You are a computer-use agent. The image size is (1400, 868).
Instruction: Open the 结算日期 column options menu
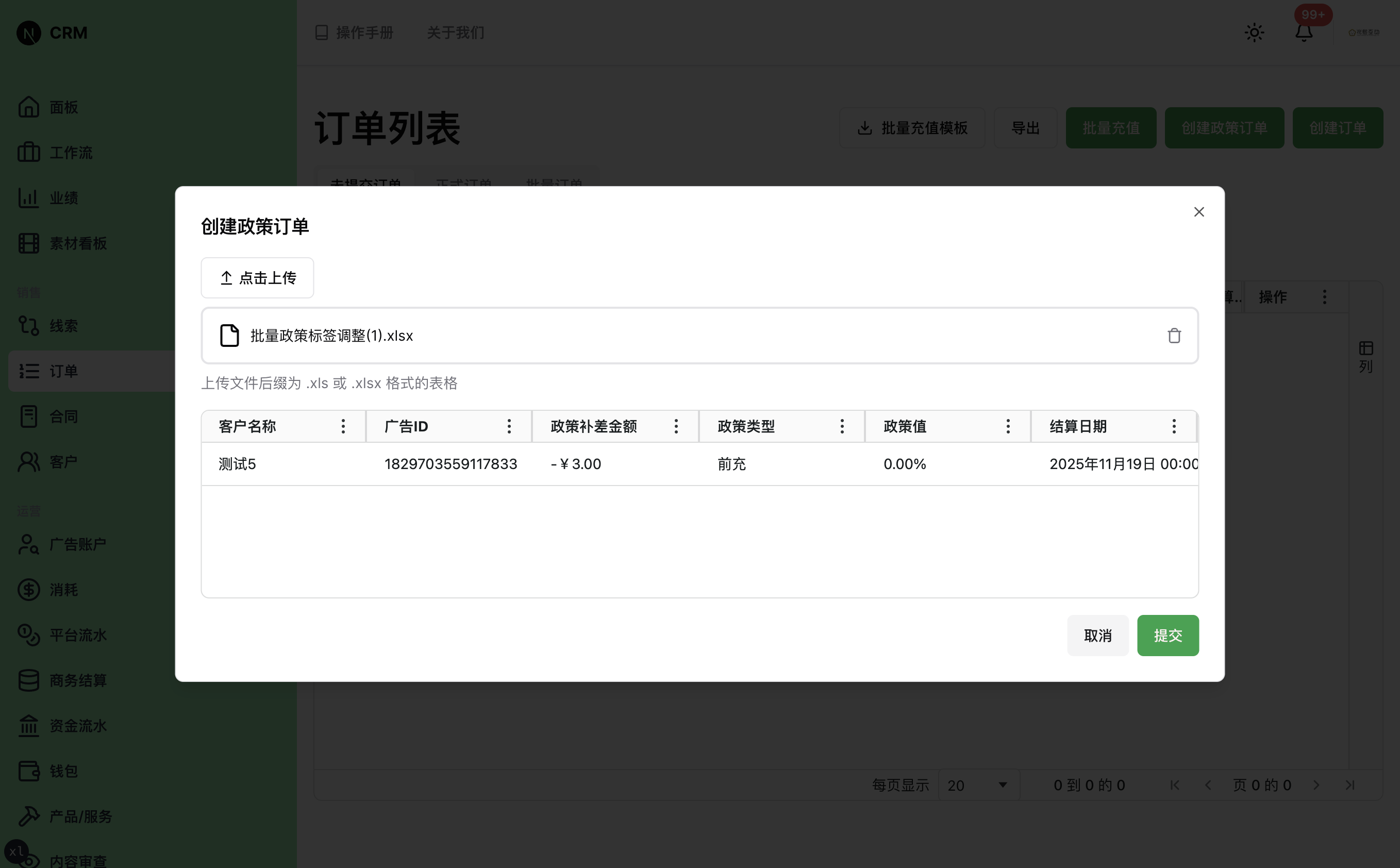pos(1174,426)
